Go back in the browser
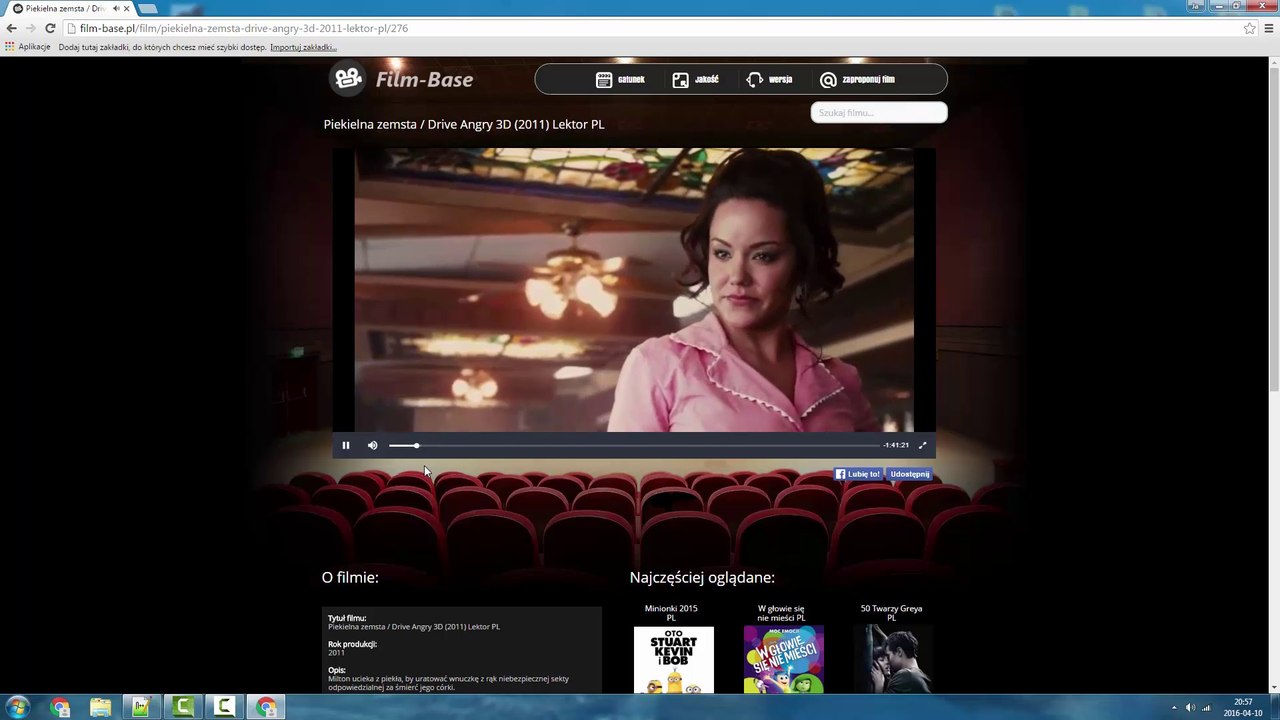The height and width of the screenshot is (720, 1280). click(11, 28)
